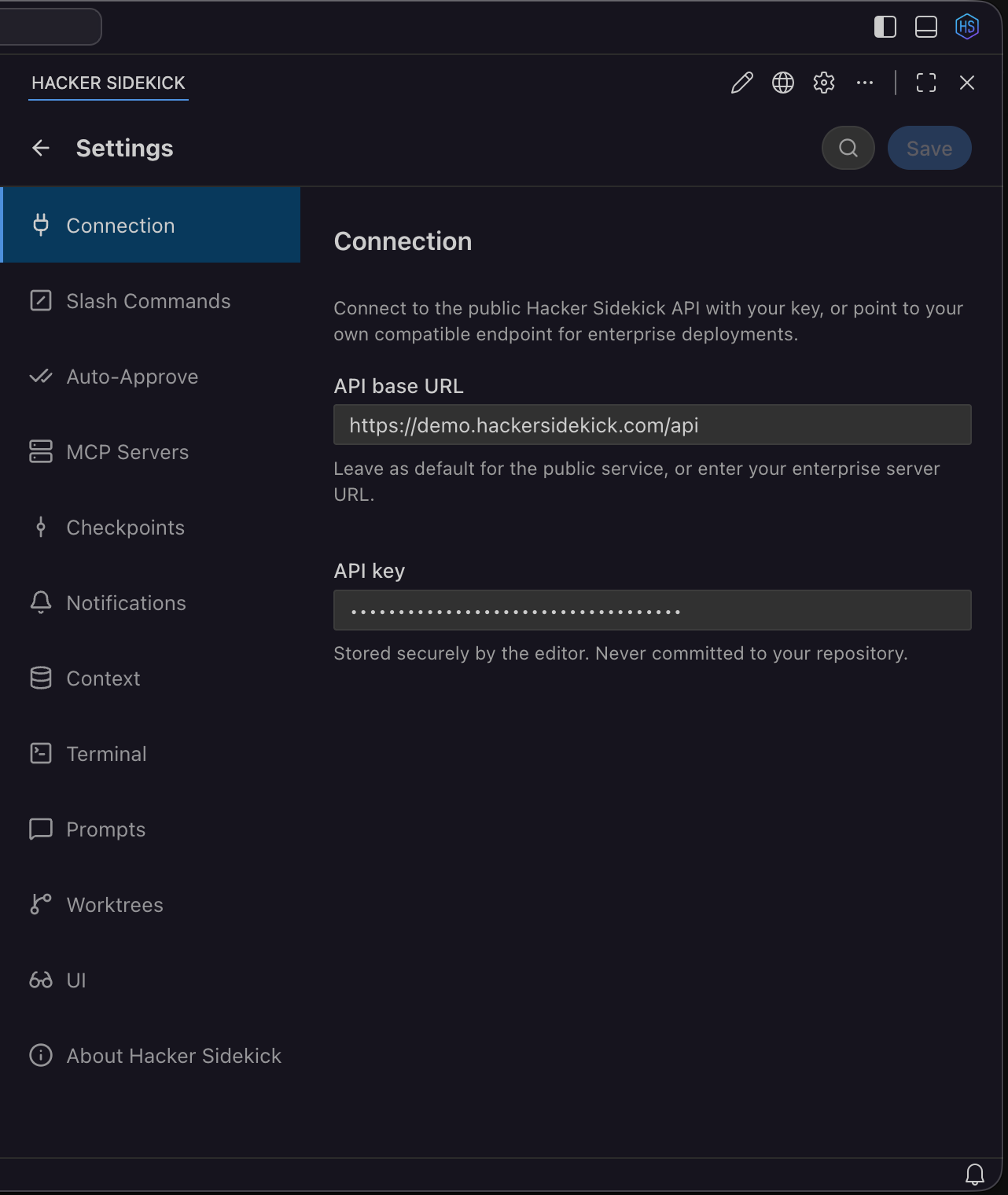Close the Hacker Sidekick panel
This screenshot has width=1008, height=1195.
point(967,83)
